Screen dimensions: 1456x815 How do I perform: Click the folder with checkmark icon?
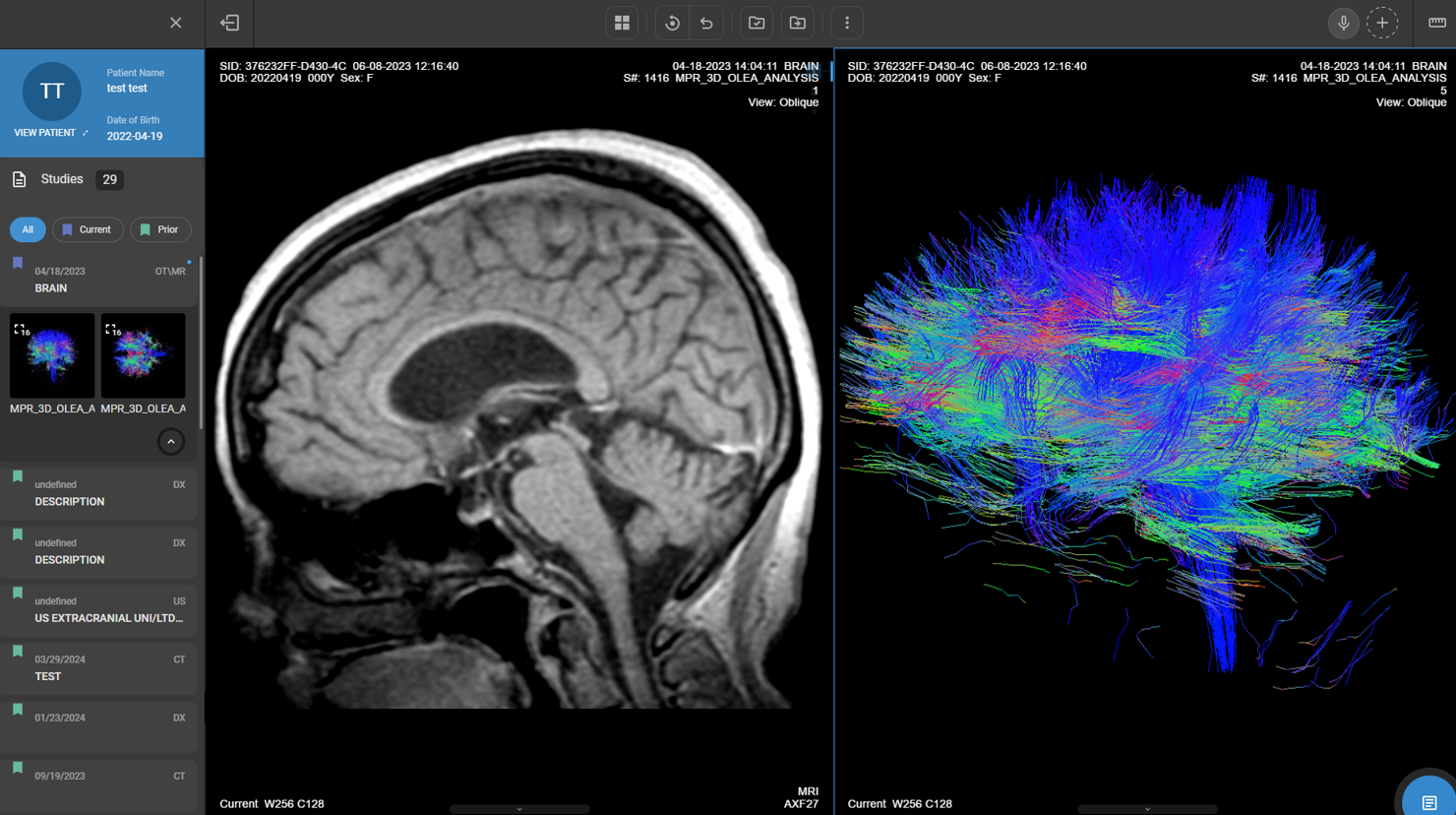click(x=757, y=23)
